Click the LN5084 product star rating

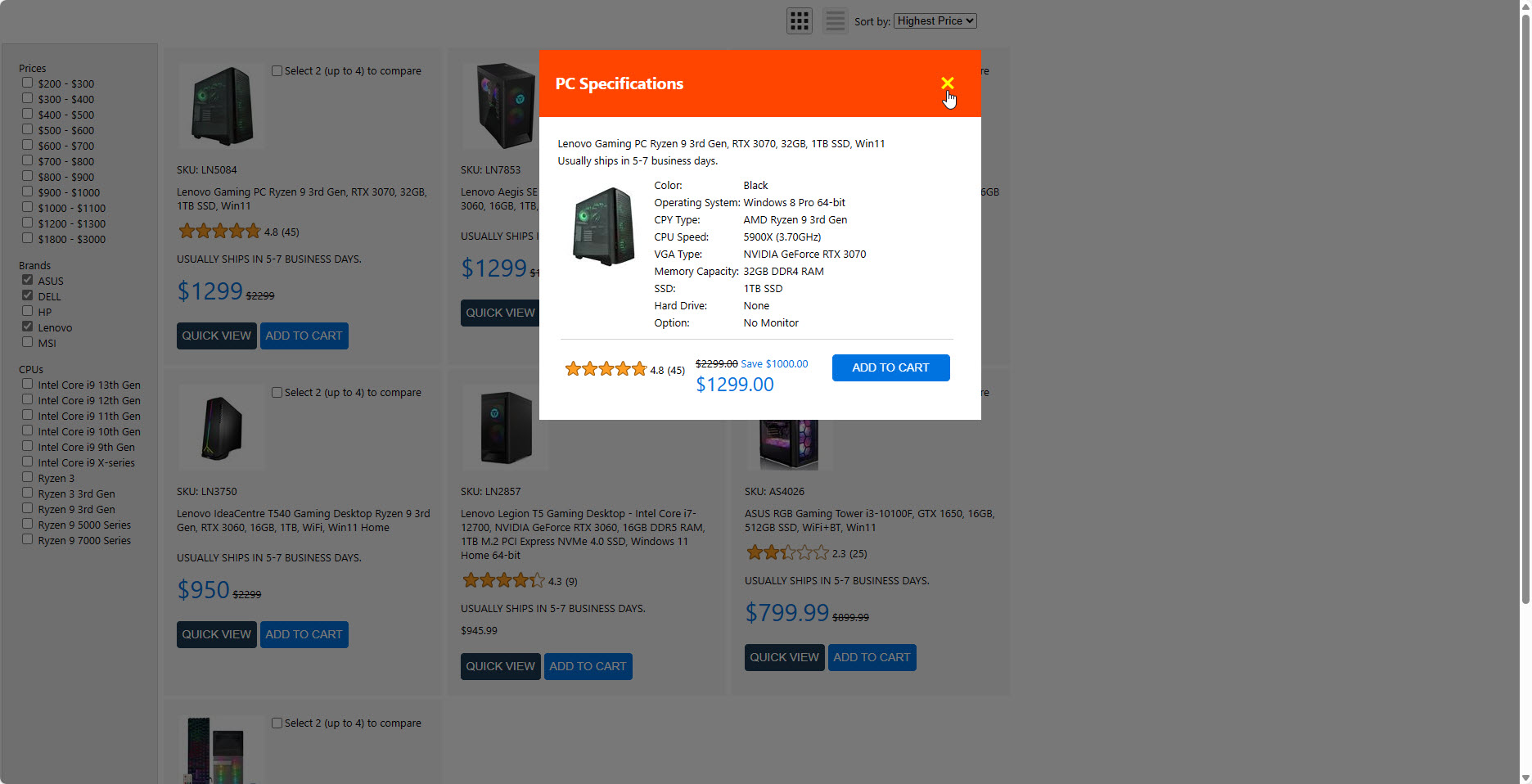[219, 232]
